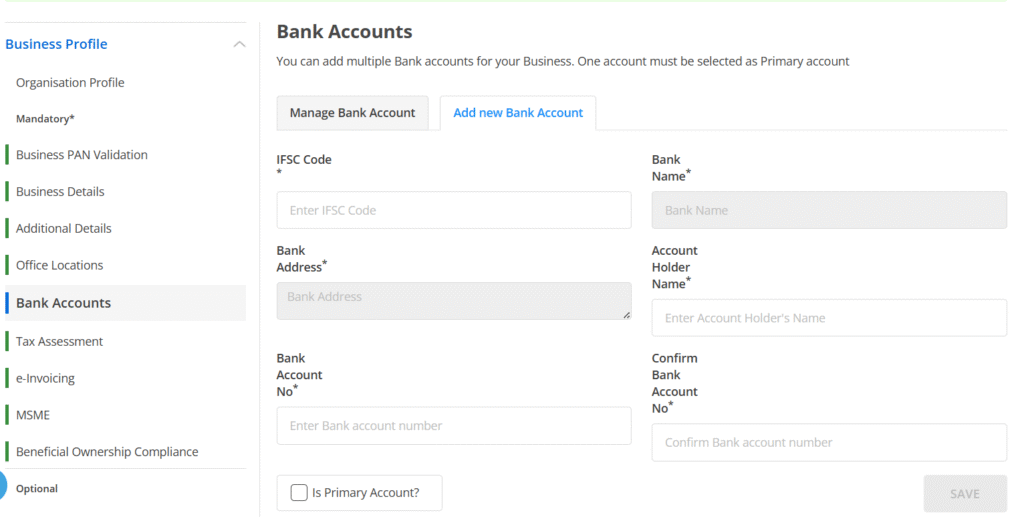This screenshot has width=1024, height=517.
Task: Navigate to Additional Details
Action: 64,229
